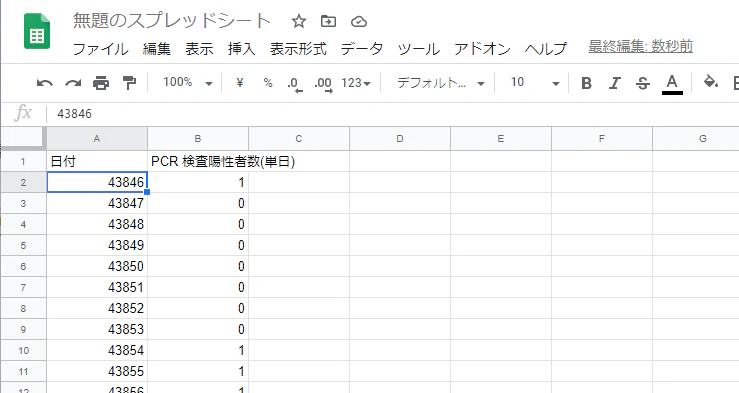Check the cloud save status icon
Image resolution: width=739 pixels, height=393 pixels.
(359, 21)
